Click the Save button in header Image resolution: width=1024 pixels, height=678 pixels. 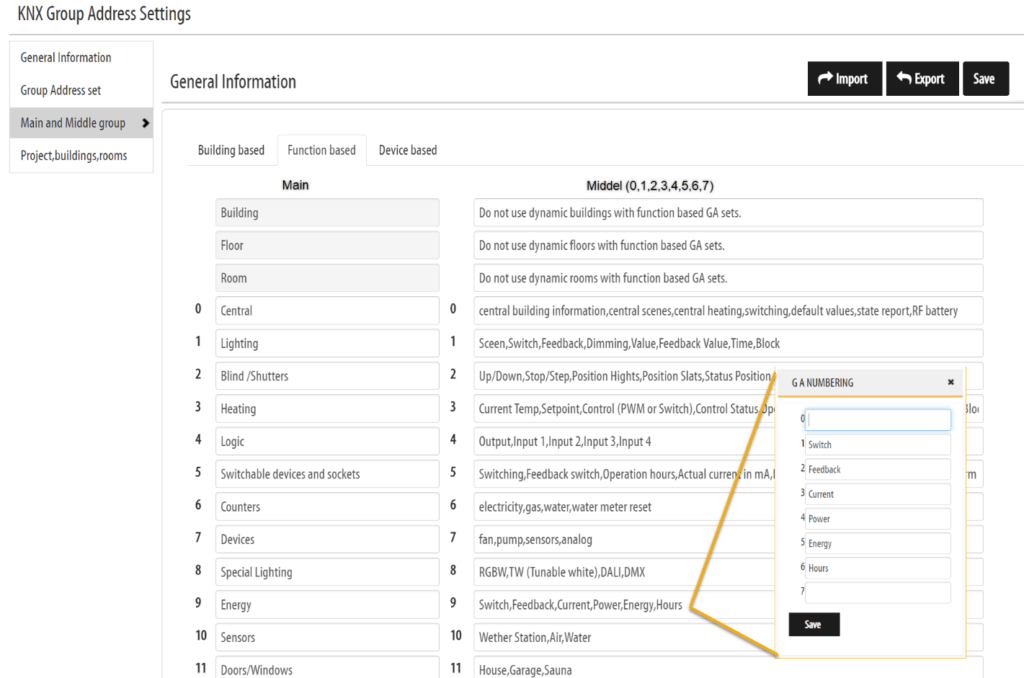[x=984, y=79]
